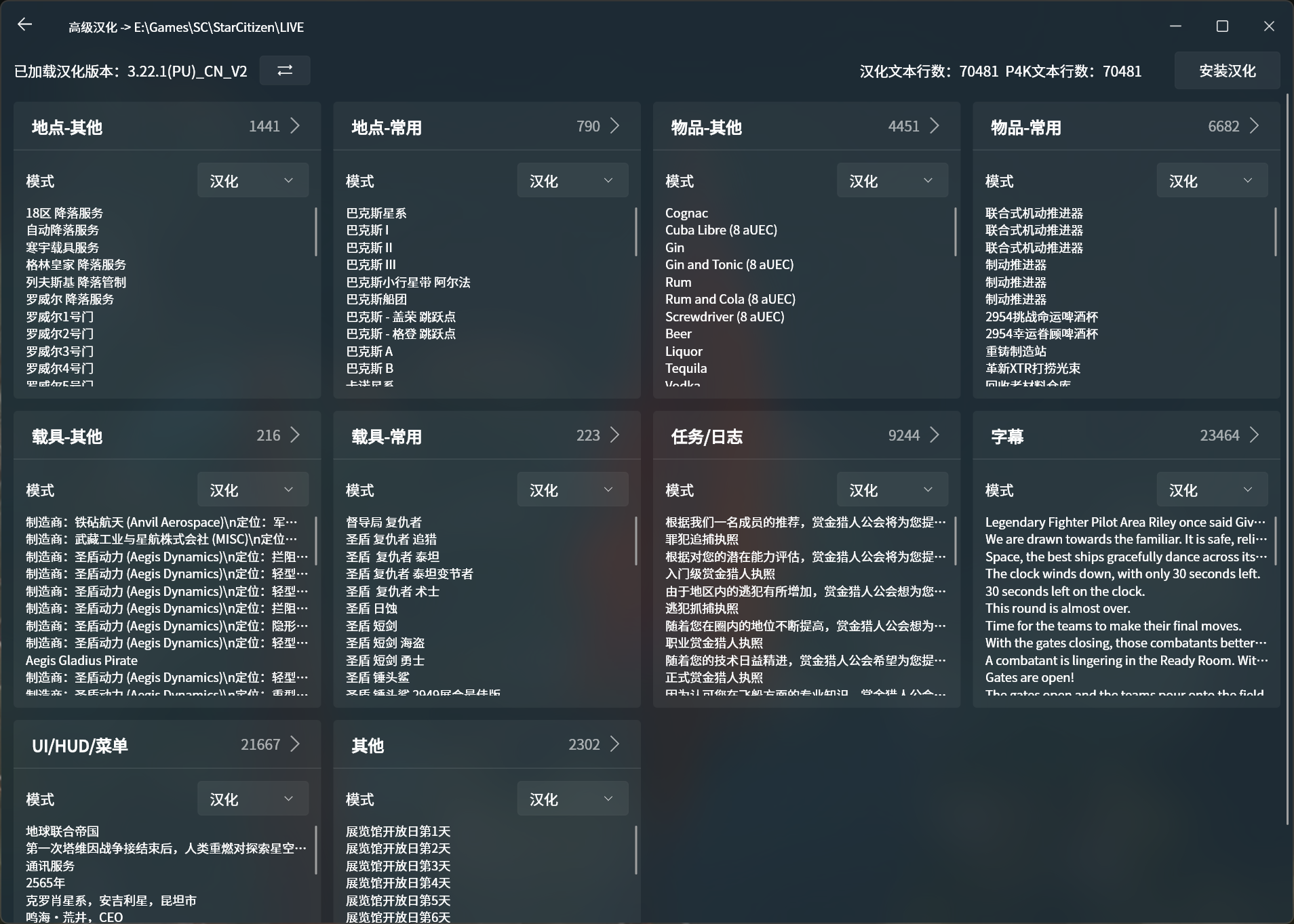Click the 字幕 list scrollbar
This screenshot has width=1294, height=924.
point(1276,541)
